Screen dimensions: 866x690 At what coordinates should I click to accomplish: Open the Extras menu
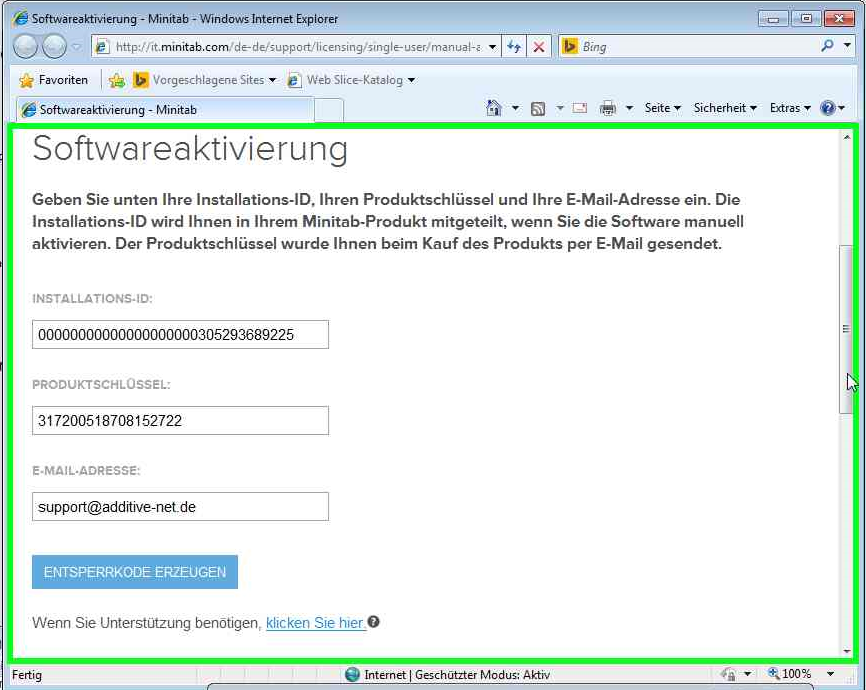[x=790, y=108]
